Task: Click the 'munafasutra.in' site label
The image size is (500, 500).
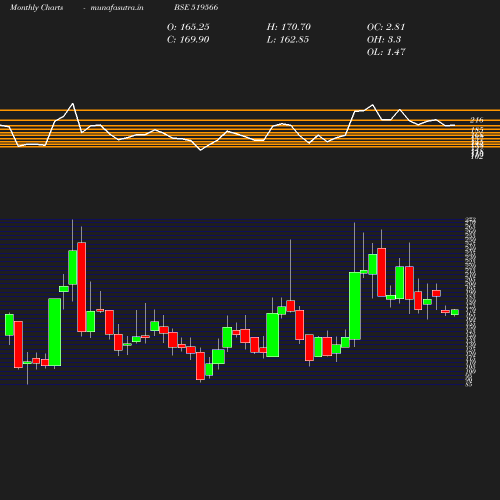Action: (x=117, y=7)
